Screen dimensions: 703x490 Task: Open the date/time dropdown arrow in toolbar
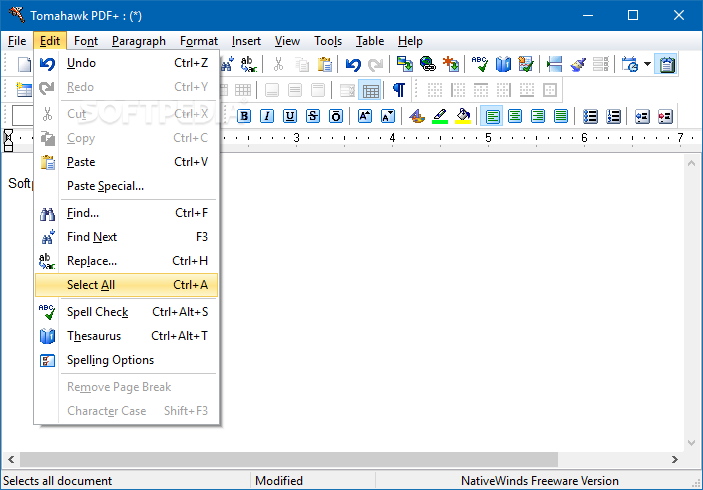(x=647, y=64)
